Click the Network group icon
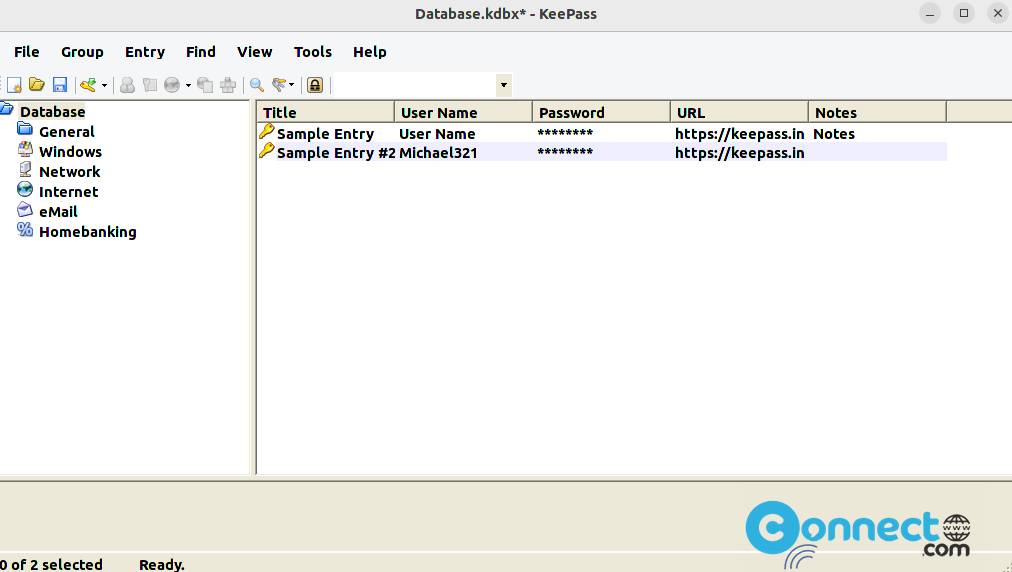 [x=25, y=169]
